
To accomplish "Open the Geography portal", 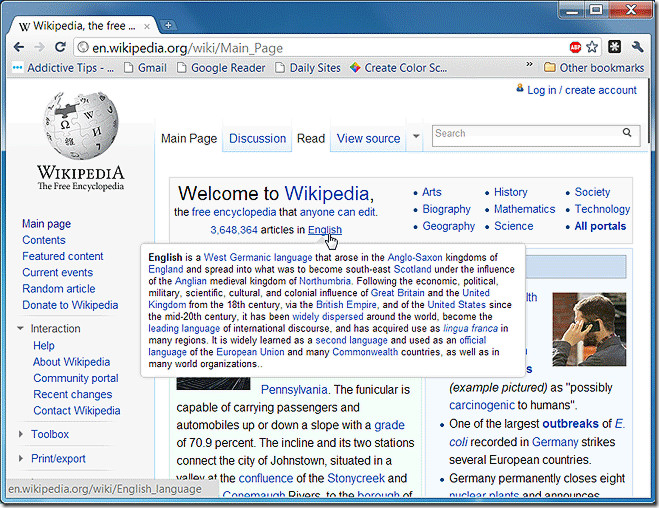I will [448, 226].
